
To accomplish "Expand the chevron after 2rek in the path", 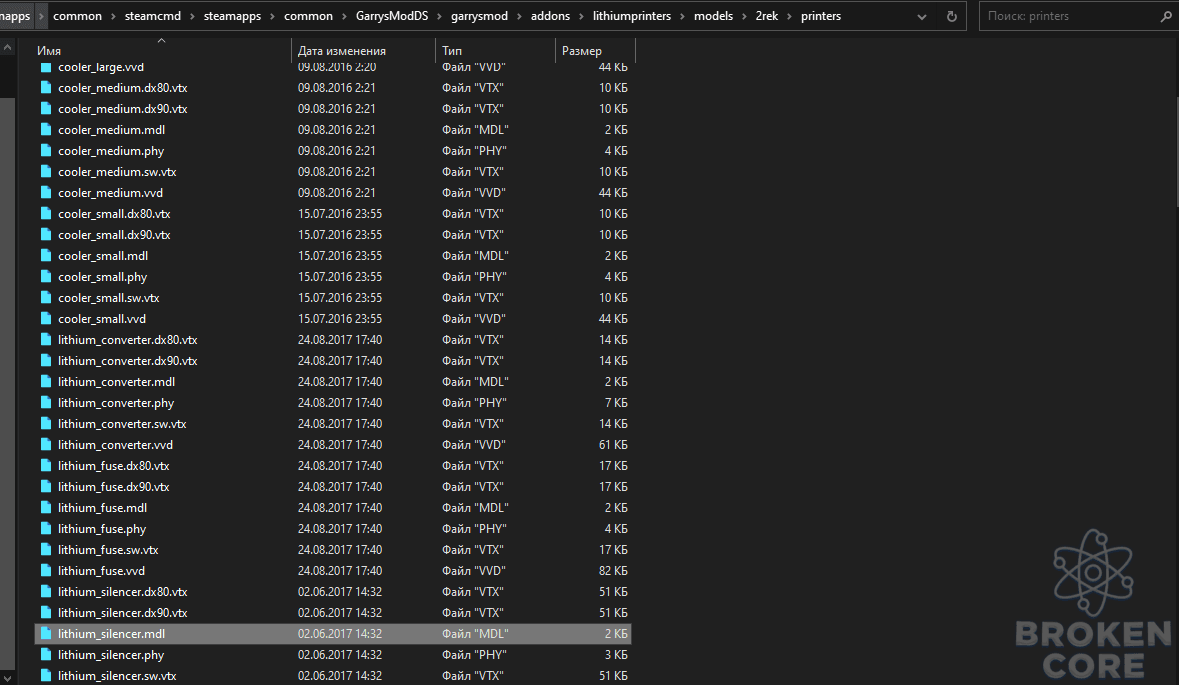I will click(790, 16).
